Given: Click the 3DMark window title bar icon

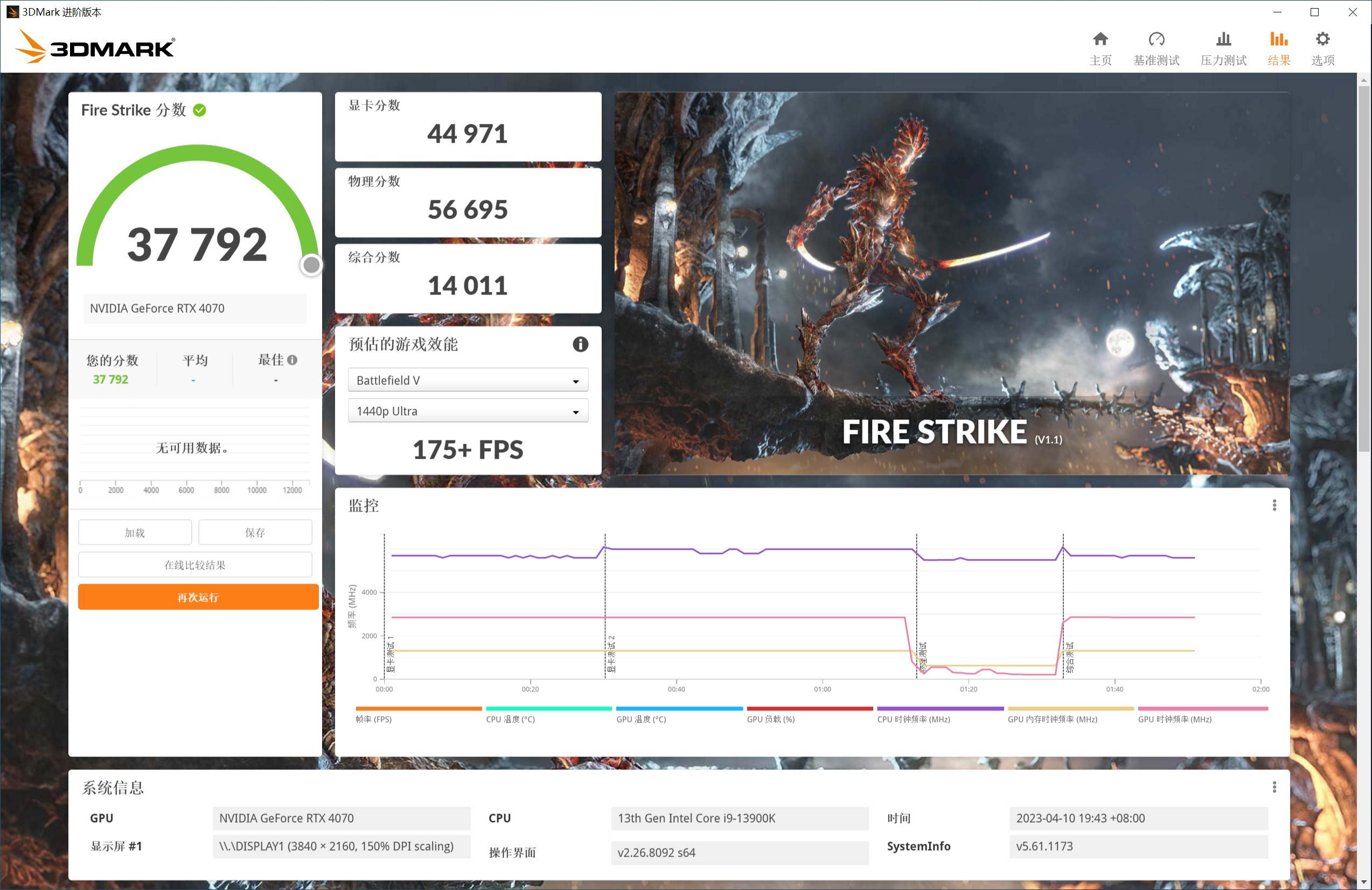Looking at the screenshot, I should point(12,11).
